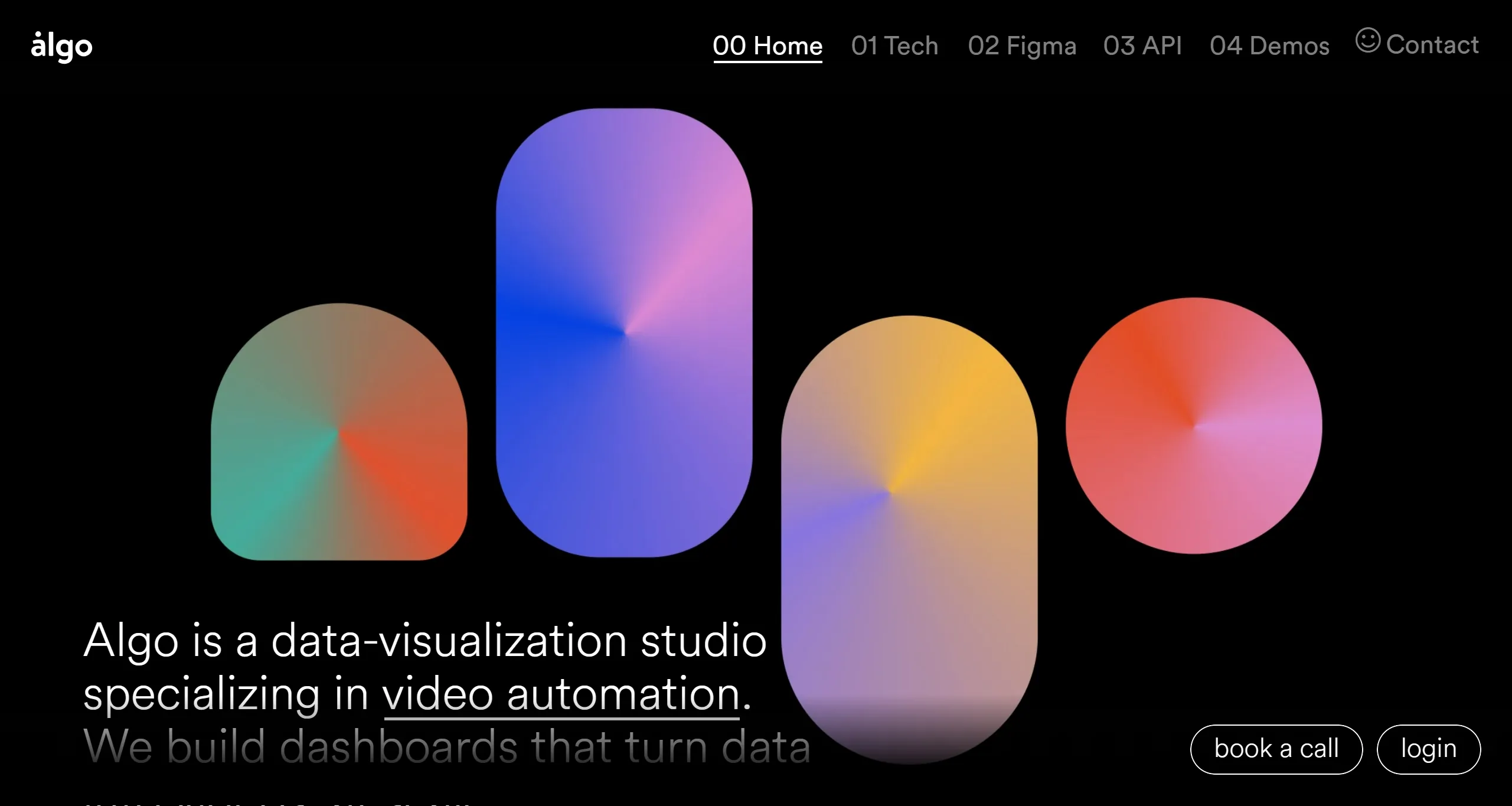The height and width of the screenshot is (806, 1512).
Task: Click the tall blue-purple pill shape
Action: (x=624, y=332)
